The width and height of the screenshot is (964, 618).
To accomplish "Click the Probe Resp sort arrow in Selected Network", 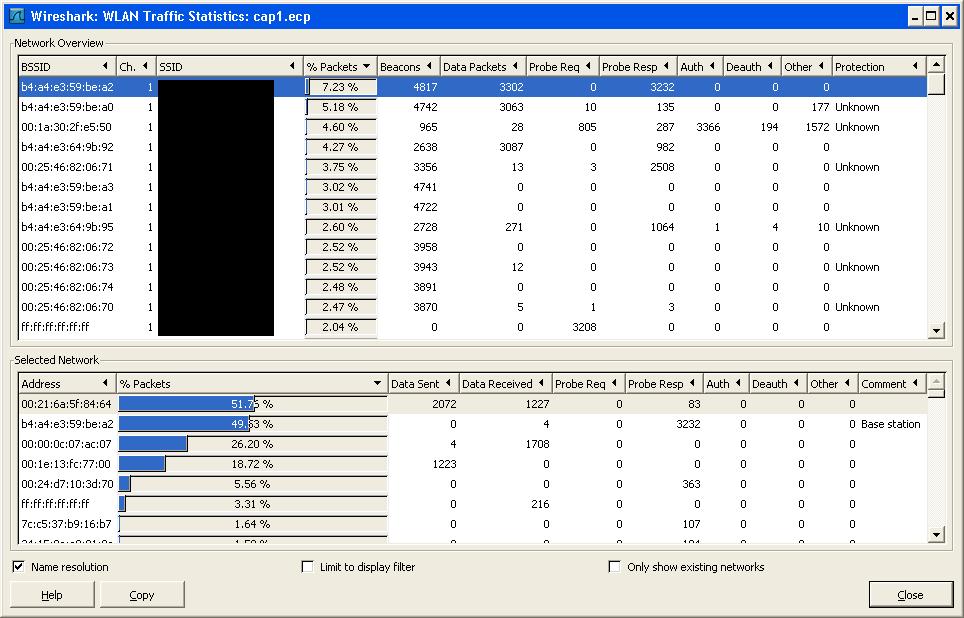I will tap(690, 383).
